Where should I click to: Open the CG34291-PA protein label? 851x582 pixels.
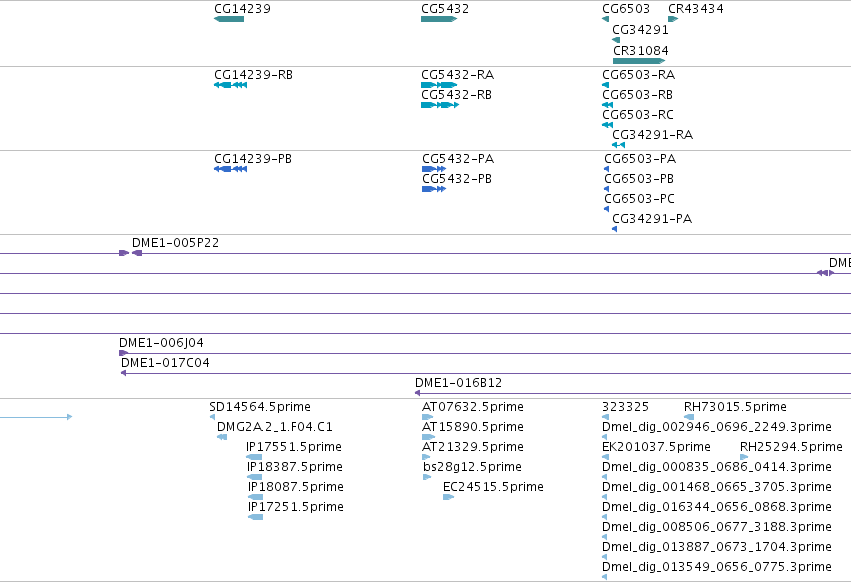pyautogui.click(x=652, y=219)
